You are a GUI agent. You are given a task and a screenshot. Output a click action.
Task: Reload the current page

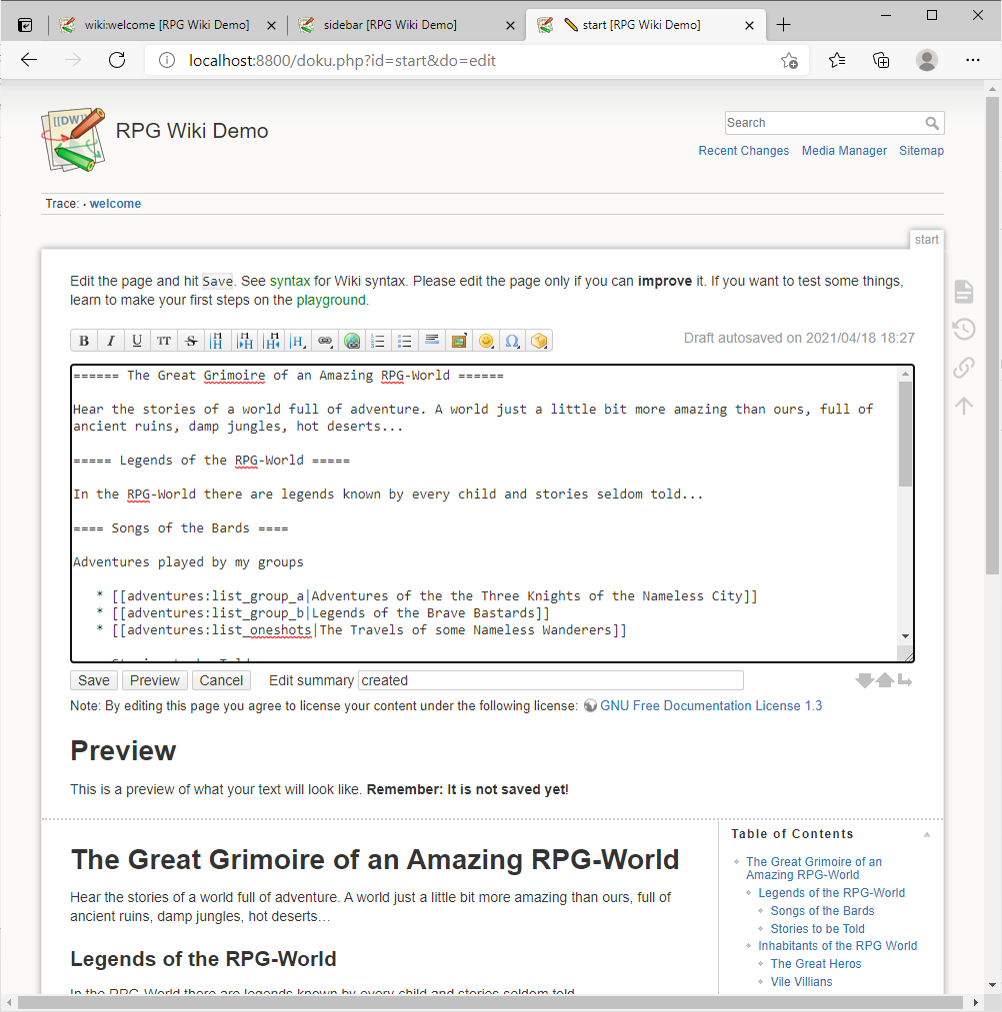[117, 61]
